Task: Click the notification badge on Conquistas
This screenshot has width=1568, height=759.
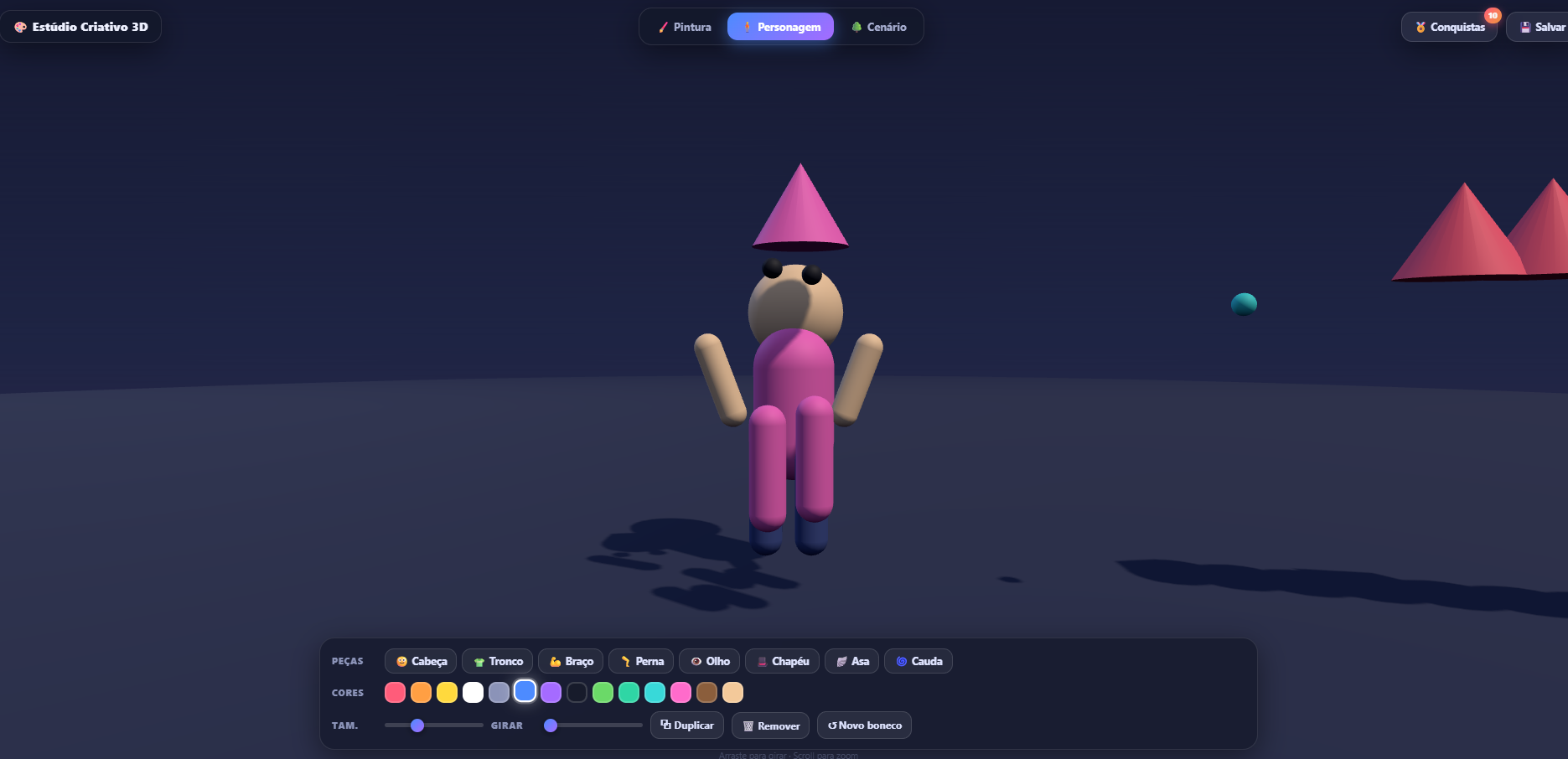Action: pos(1493,15)
